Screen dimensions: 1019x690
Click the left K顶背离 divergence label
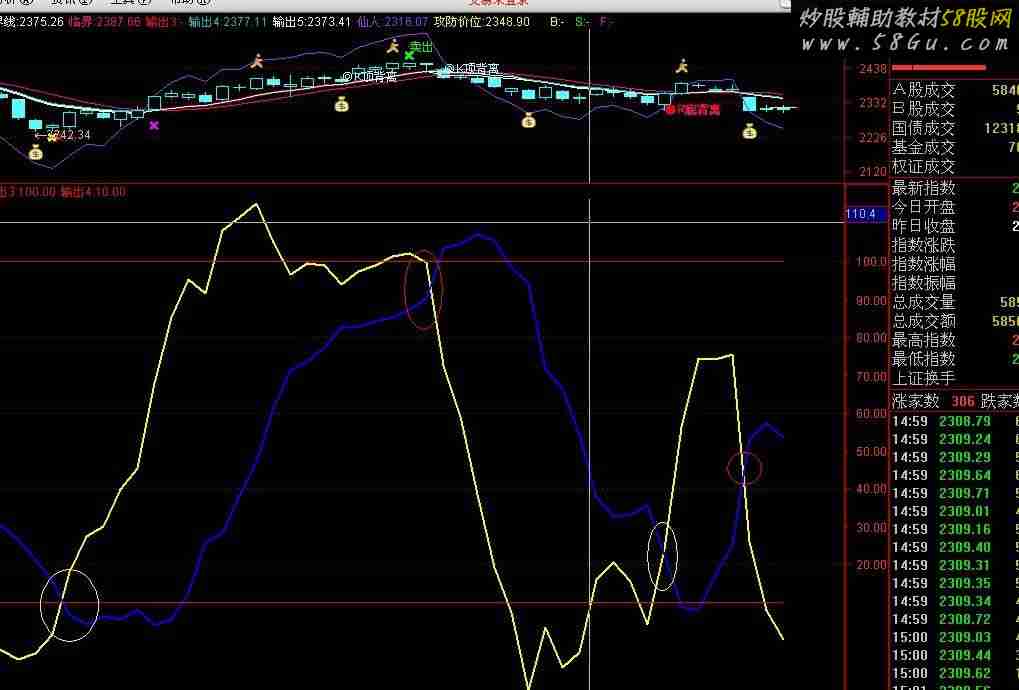369,76
